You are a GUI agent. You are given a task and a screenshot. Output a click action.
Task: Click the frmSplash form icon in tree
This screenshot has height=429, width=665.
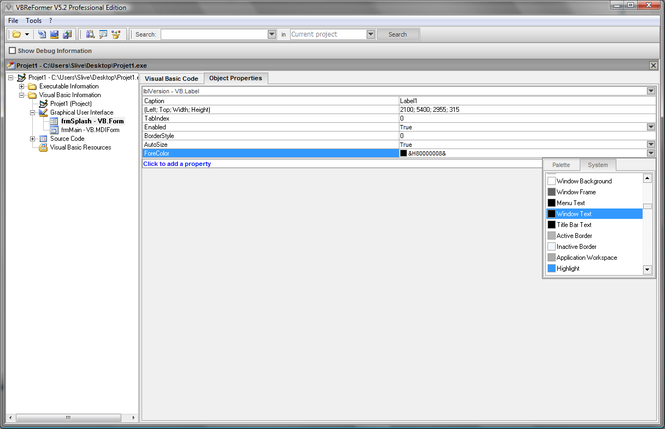[54, 121]
